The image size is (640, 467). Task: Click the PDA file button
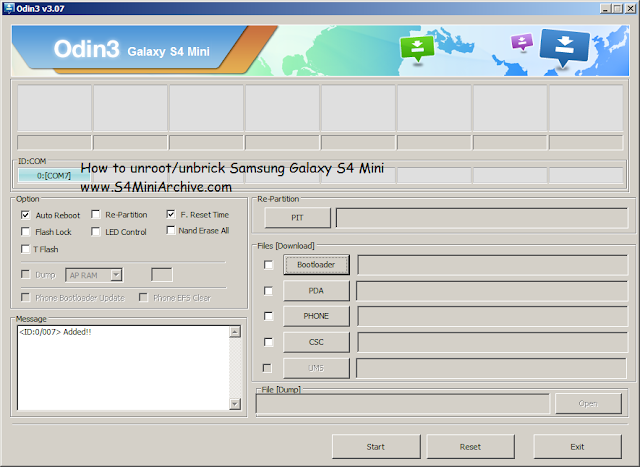click(316, 291)
